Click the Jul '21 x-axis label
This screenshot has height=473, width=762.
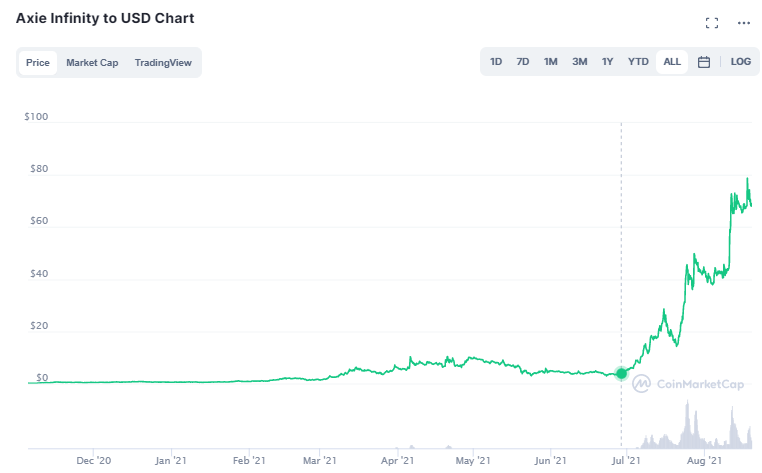click(626, 460)
